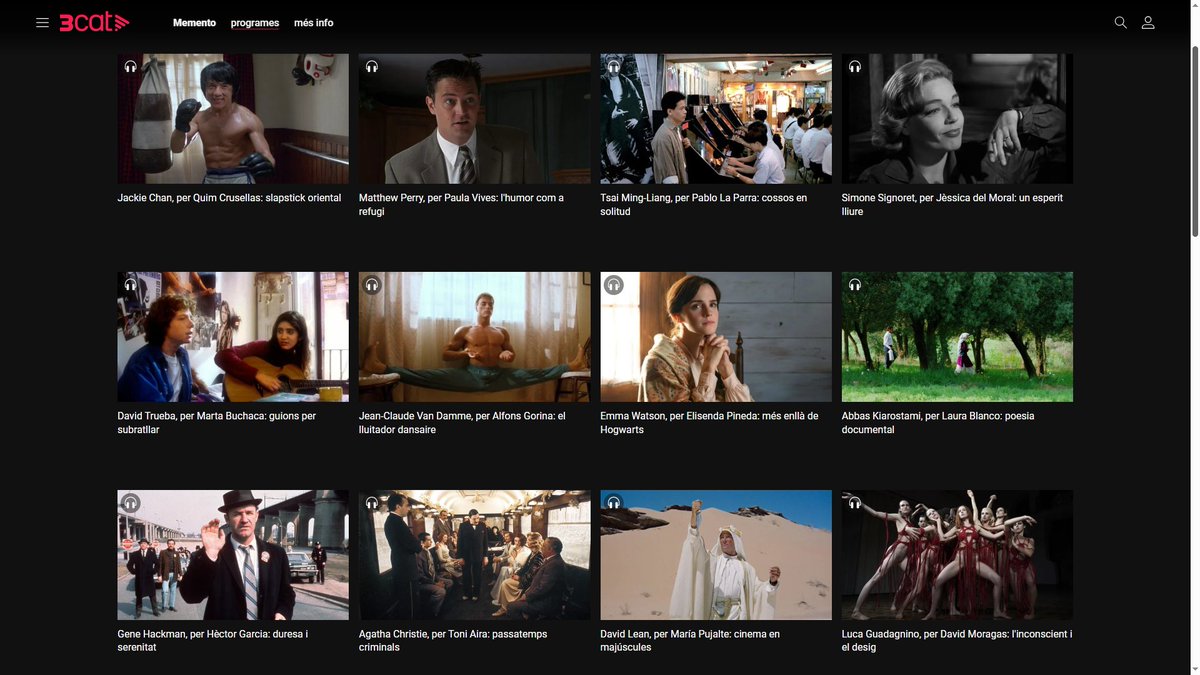Click headphones icon on Abbas Kiarostami card
Viewport: 1200px width, 675px height.
pyautogui.click(x=855, y=285)
